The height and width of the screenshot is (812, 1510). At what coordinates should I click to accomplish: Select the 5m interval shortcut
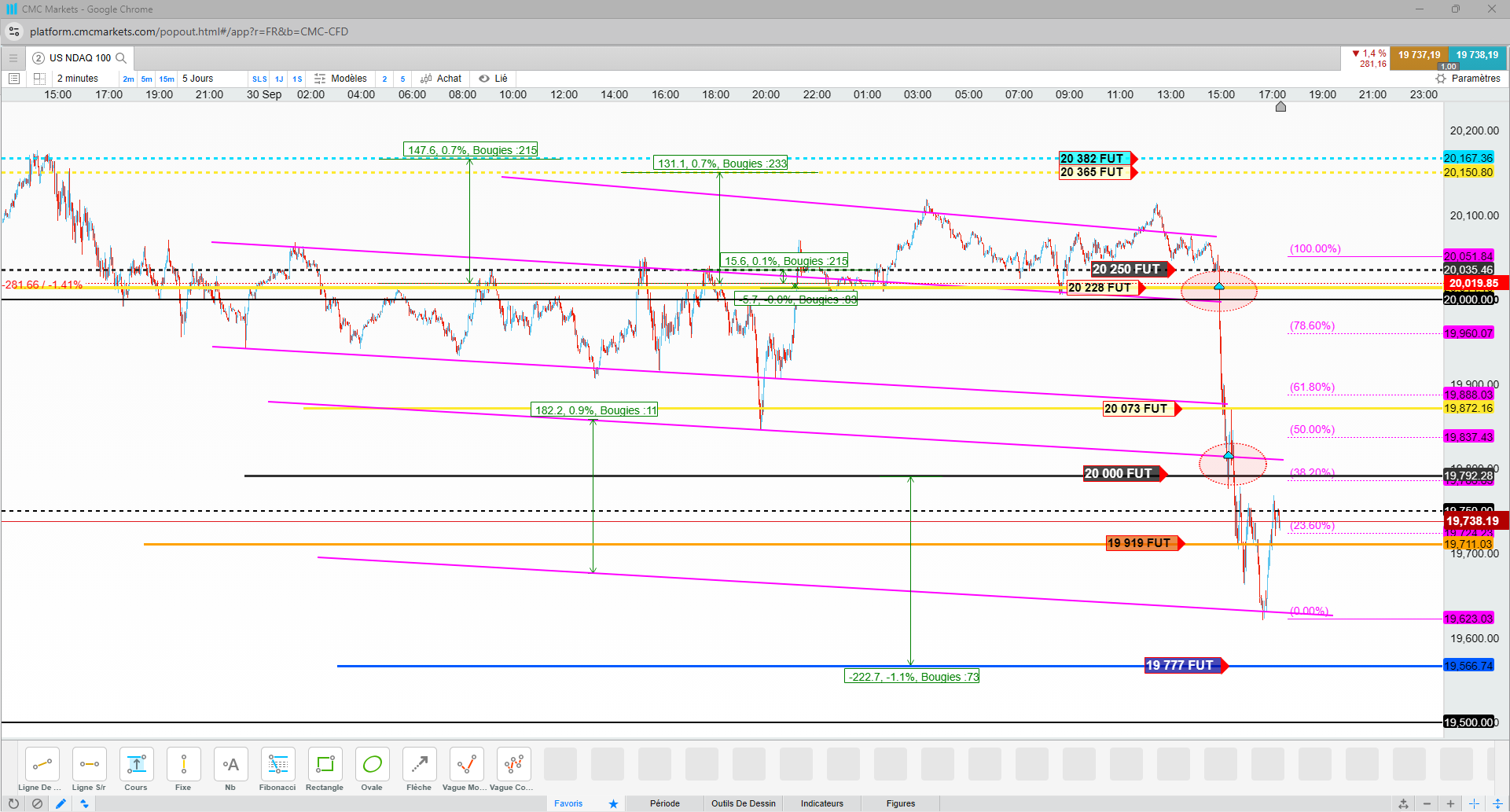(146, 79)
